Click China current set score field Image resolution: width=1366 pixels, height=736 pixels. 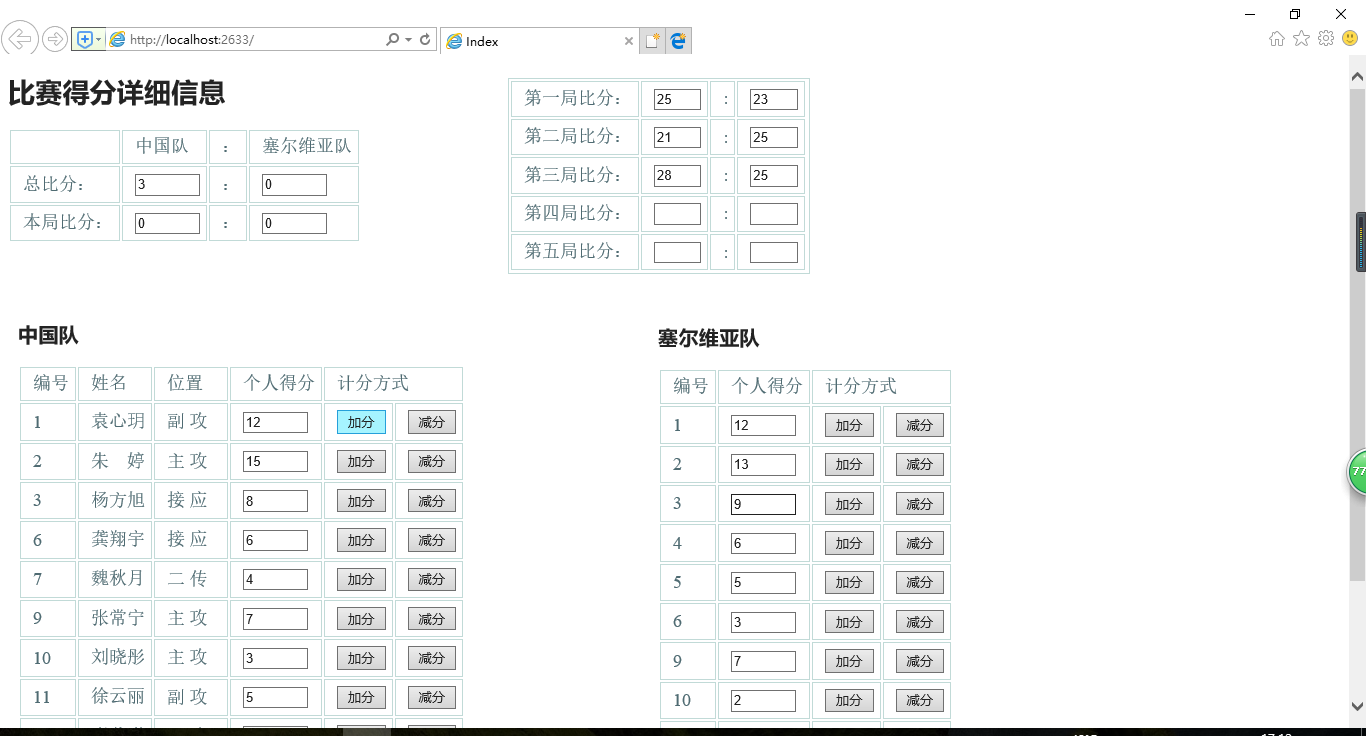click(x=167, y=223)
